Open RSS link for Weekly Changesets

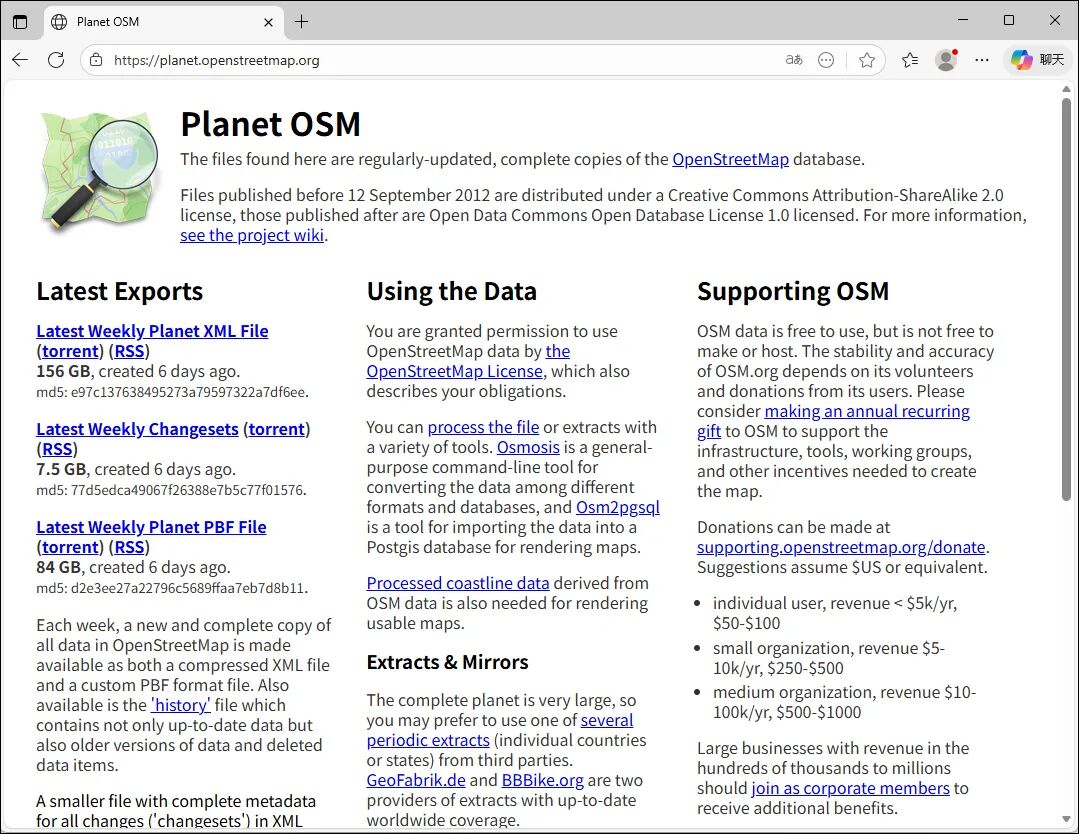pyautogui.click(x=57, y=449)
